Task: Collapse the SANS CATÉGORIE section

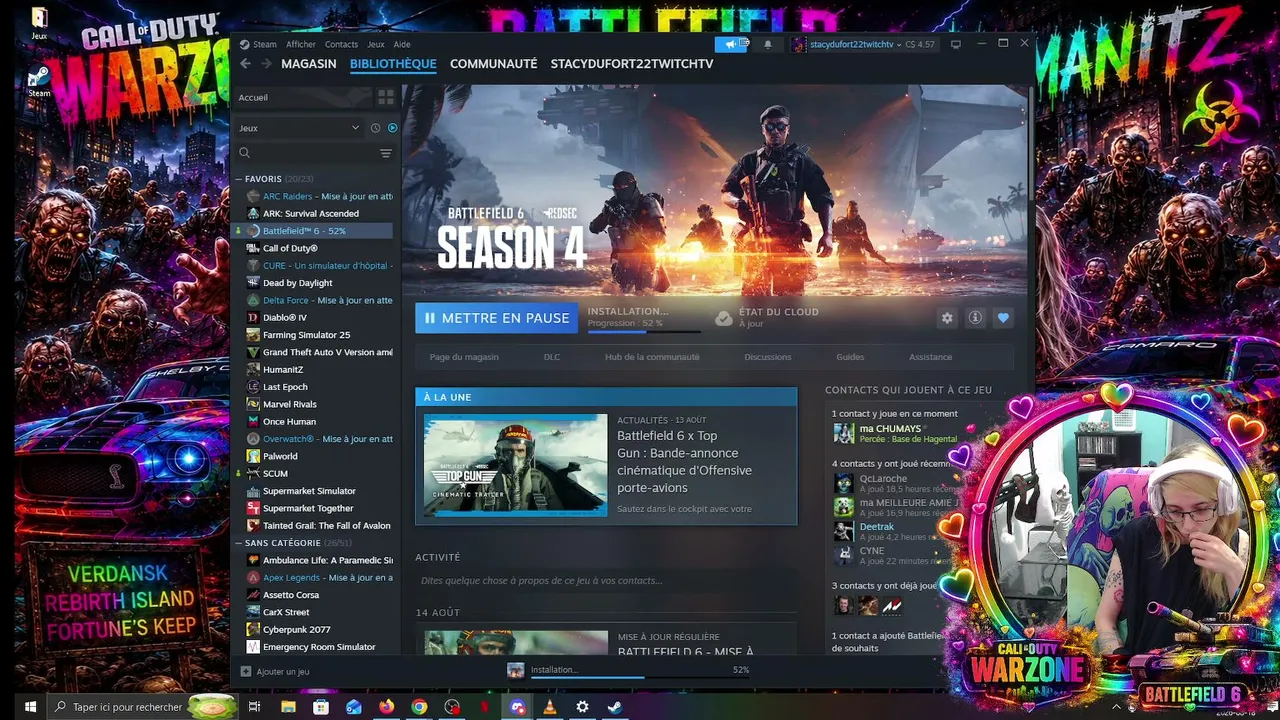Action: coord(239,543)
